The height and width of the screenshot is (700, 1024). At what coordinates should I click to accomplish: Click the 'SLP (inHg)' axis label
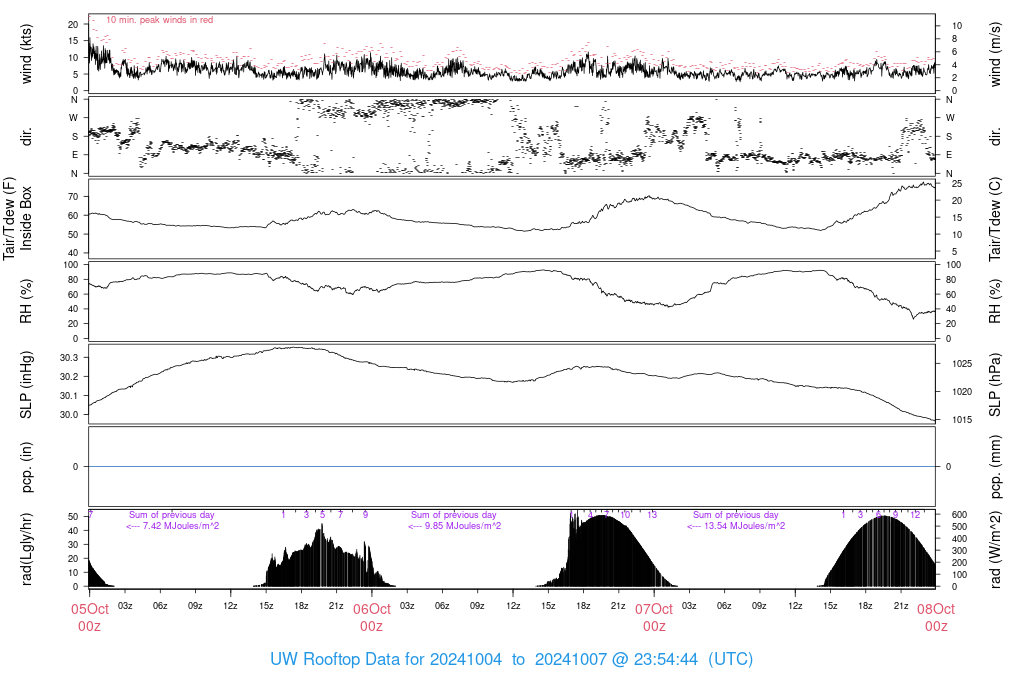pos(26,385)
